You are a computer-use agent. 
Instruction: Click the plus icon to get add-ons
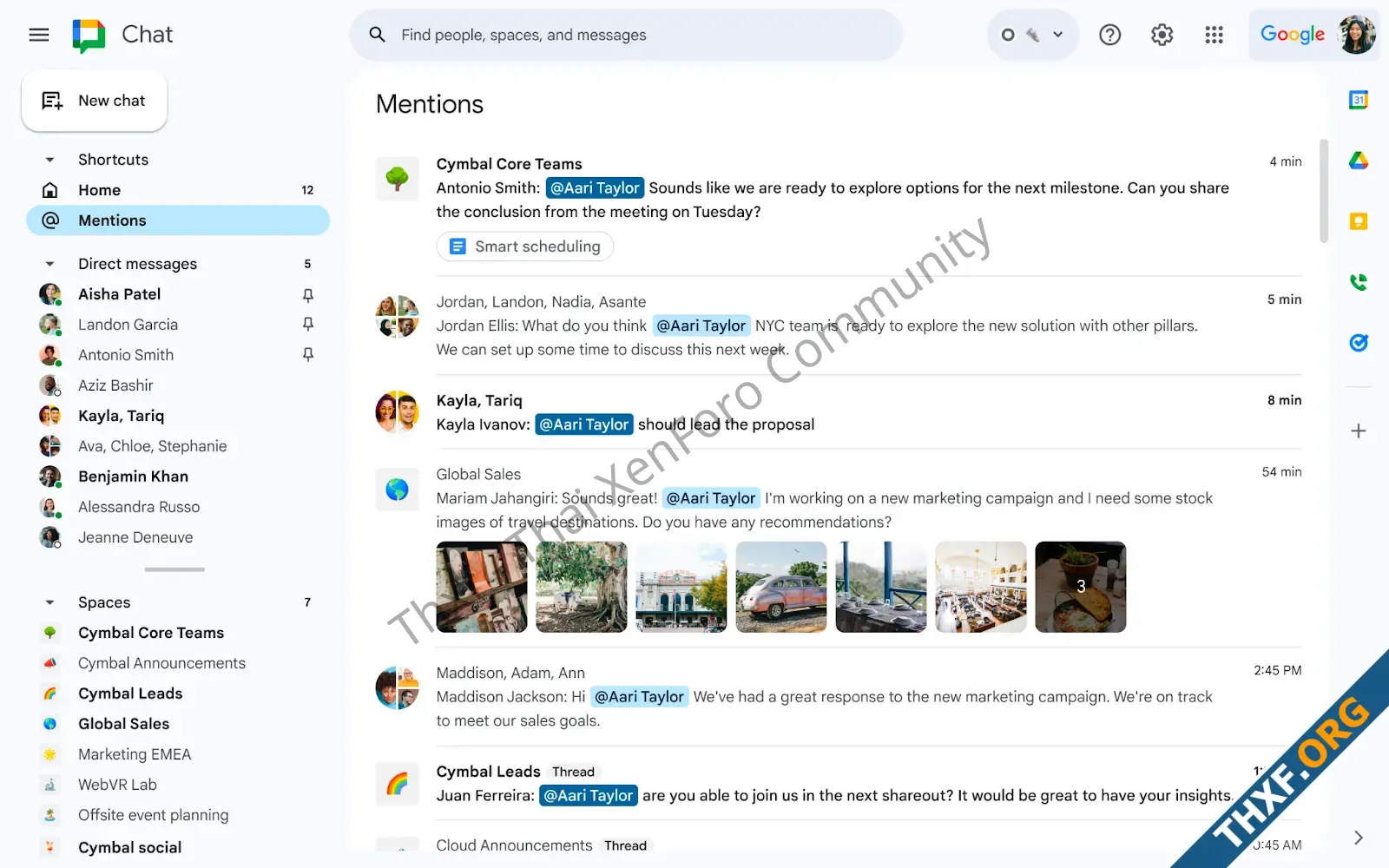click(x=1359, y=431)
